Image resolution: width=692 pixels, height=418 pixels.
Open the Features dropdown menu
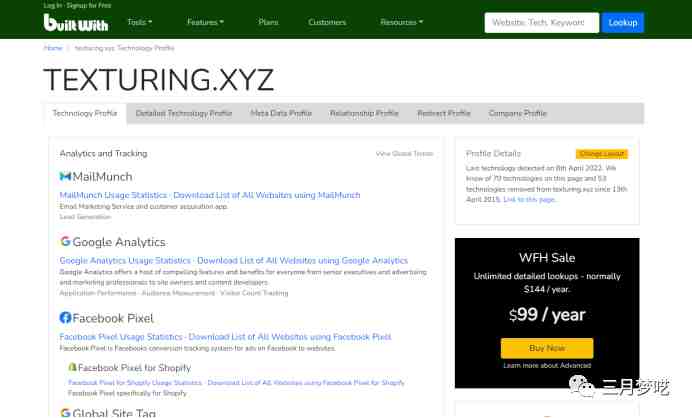click(205, 22)
